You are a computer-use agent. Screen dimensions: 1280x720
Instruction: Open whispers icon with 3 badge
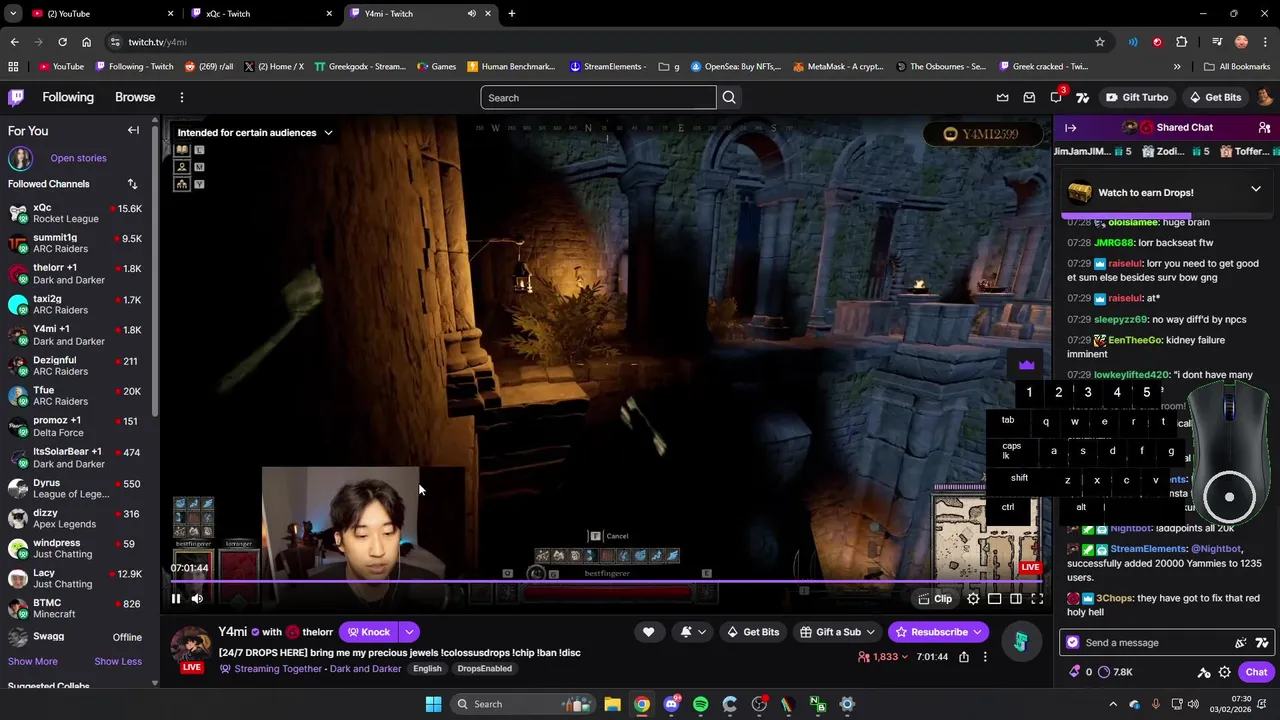click(1056, 97)
